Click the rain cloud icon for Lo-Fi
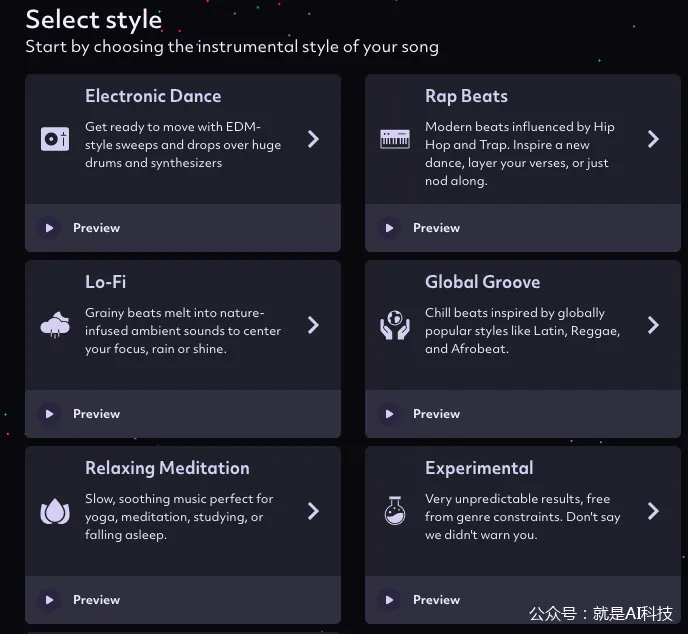The height and width of the screenshot is (634, 688). [55, 325]
